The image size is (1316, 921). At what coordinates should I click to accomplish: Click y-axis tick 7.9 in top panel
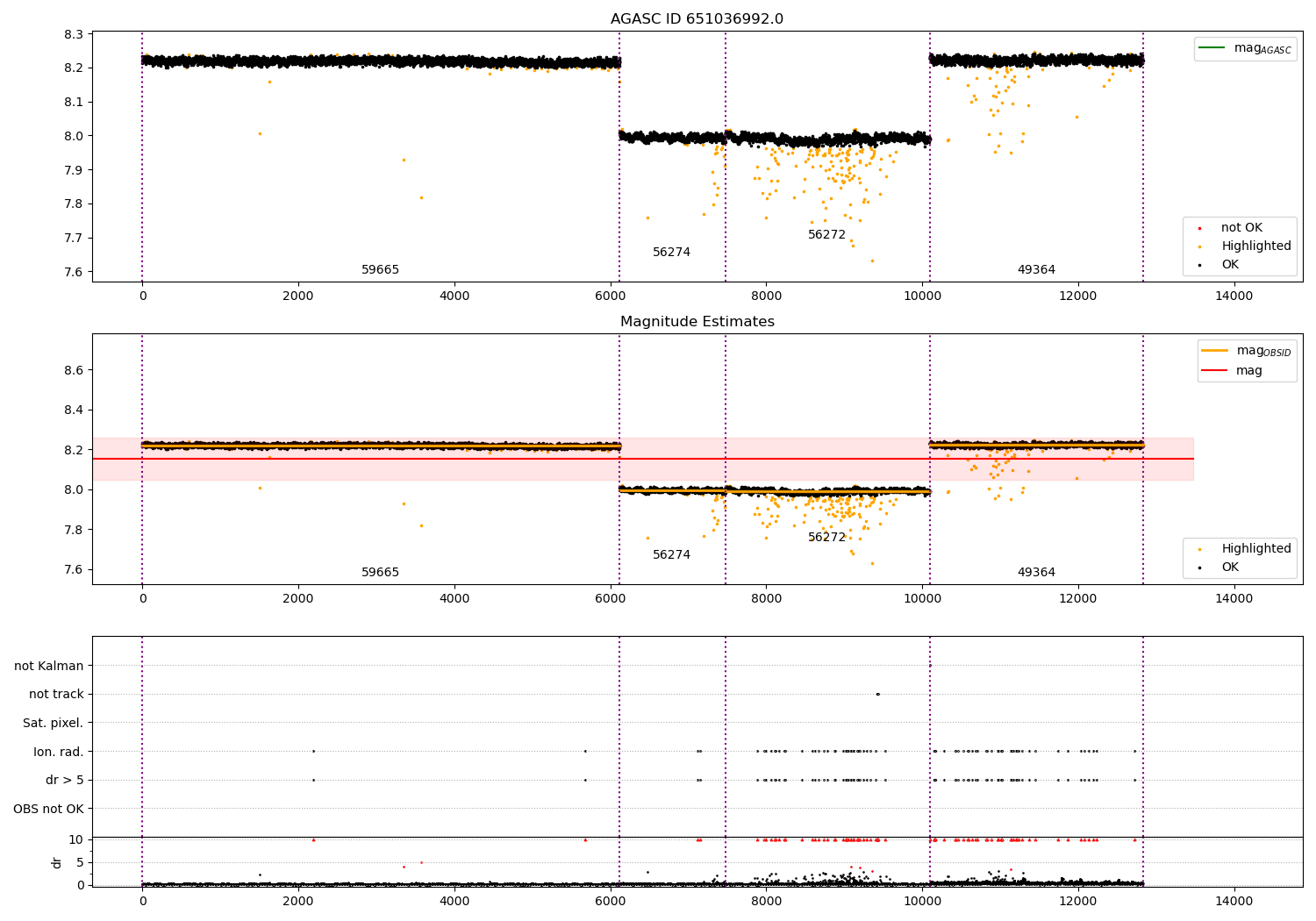tap(75, 170)
